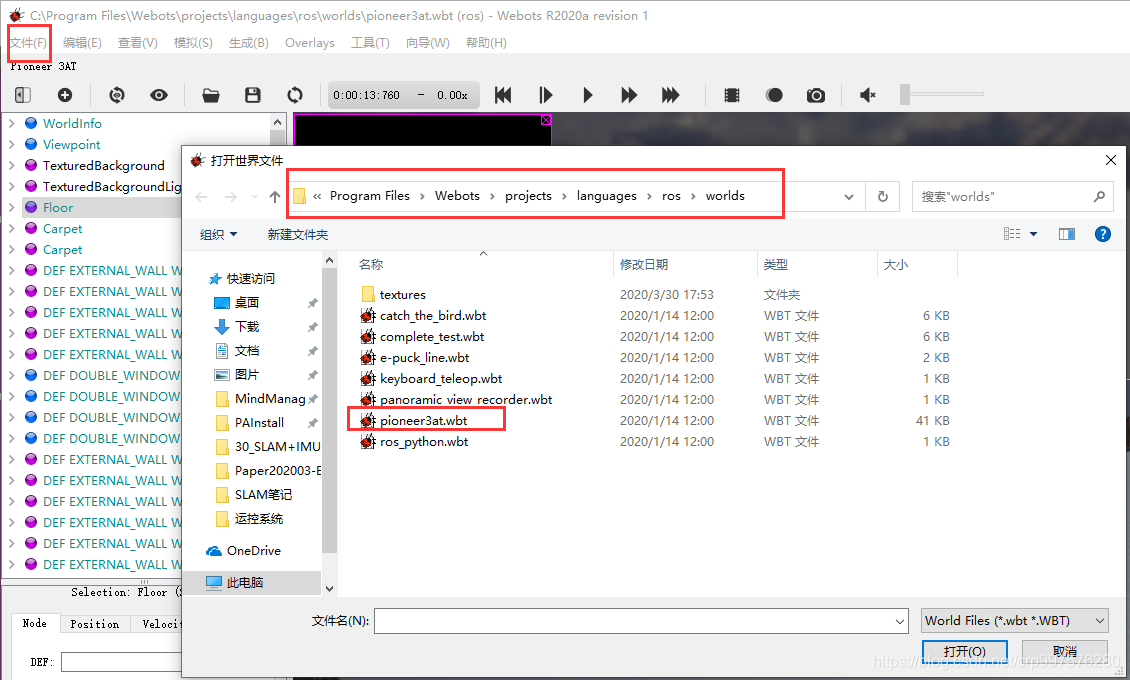The height and width of the screenshot is (680, 1130).
Task: Go up one folder in dialog
Action: click(x=275, y=197)
